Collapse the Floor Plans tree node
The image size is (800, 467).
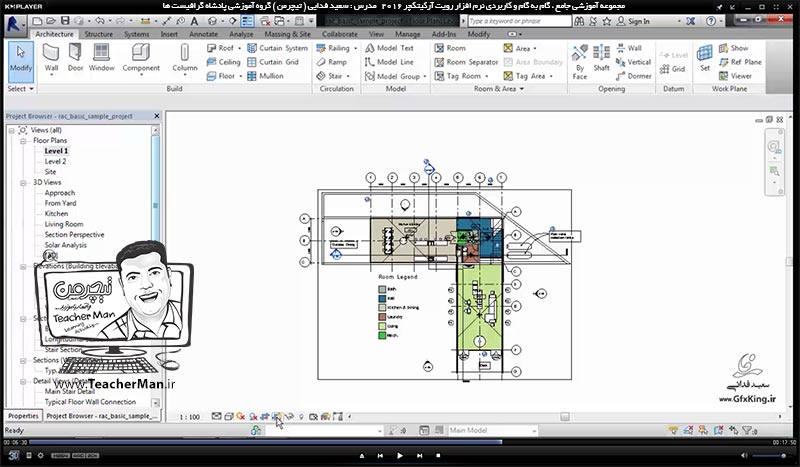click(23, 141)
